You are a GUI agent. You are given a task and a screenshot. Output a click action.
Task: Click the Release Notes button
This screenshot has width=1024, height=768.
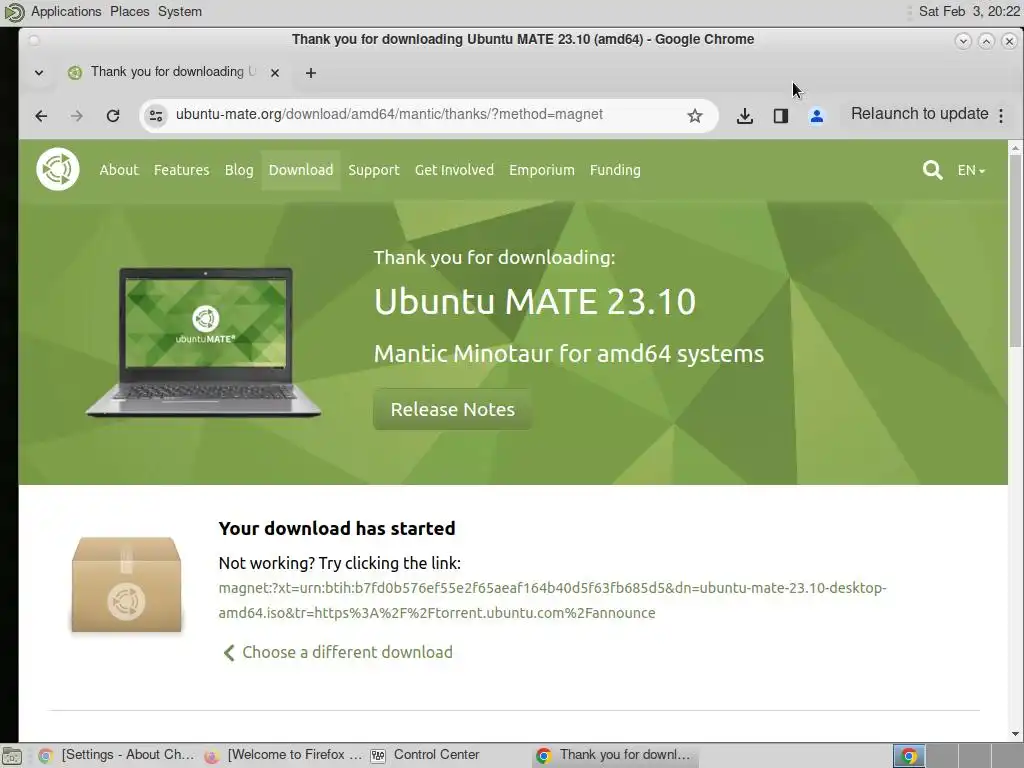click(x=453, y=409)
